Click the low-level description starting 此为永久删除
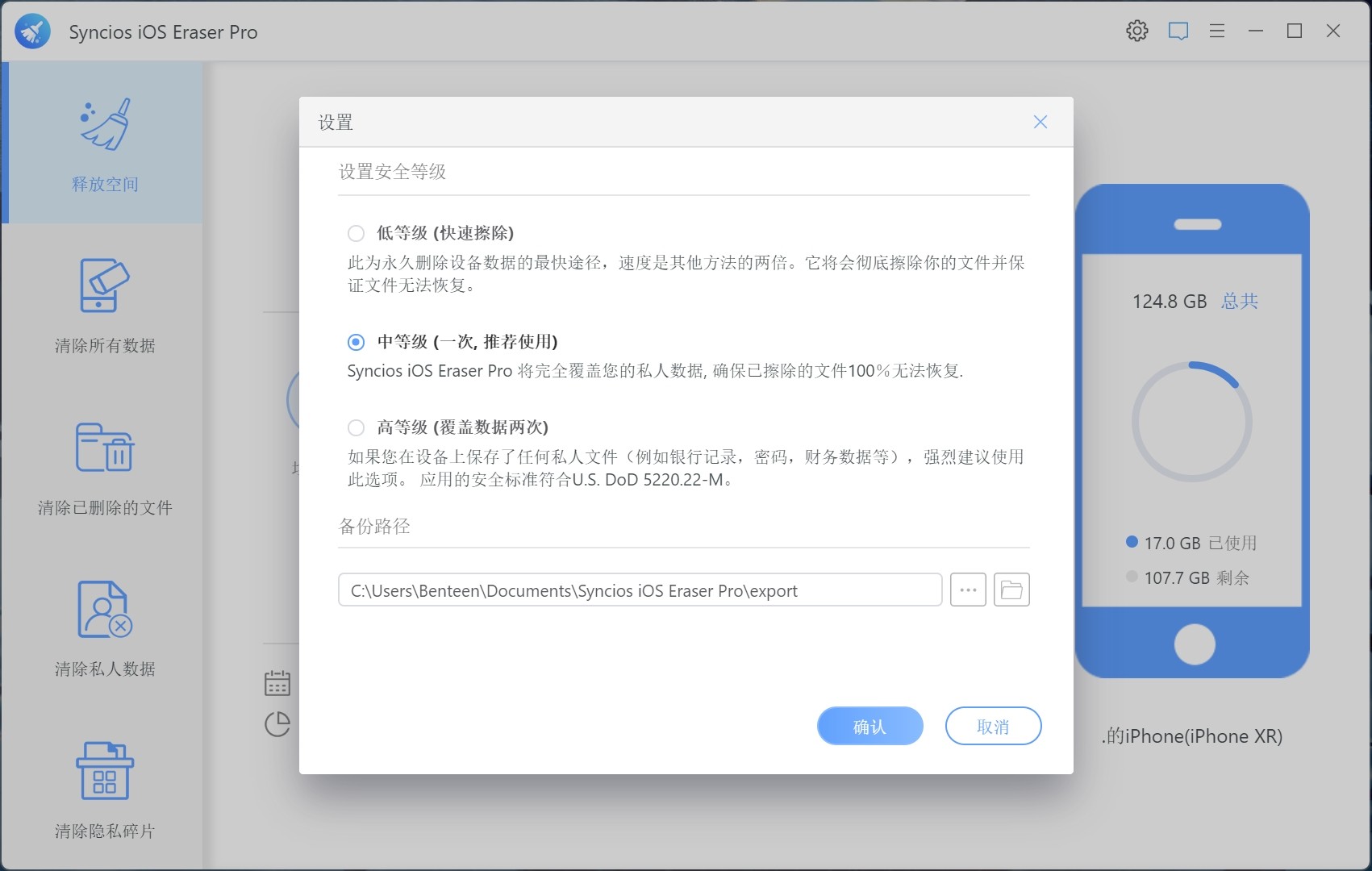This screenshot has width=1372, height=871. coord(686,273)
